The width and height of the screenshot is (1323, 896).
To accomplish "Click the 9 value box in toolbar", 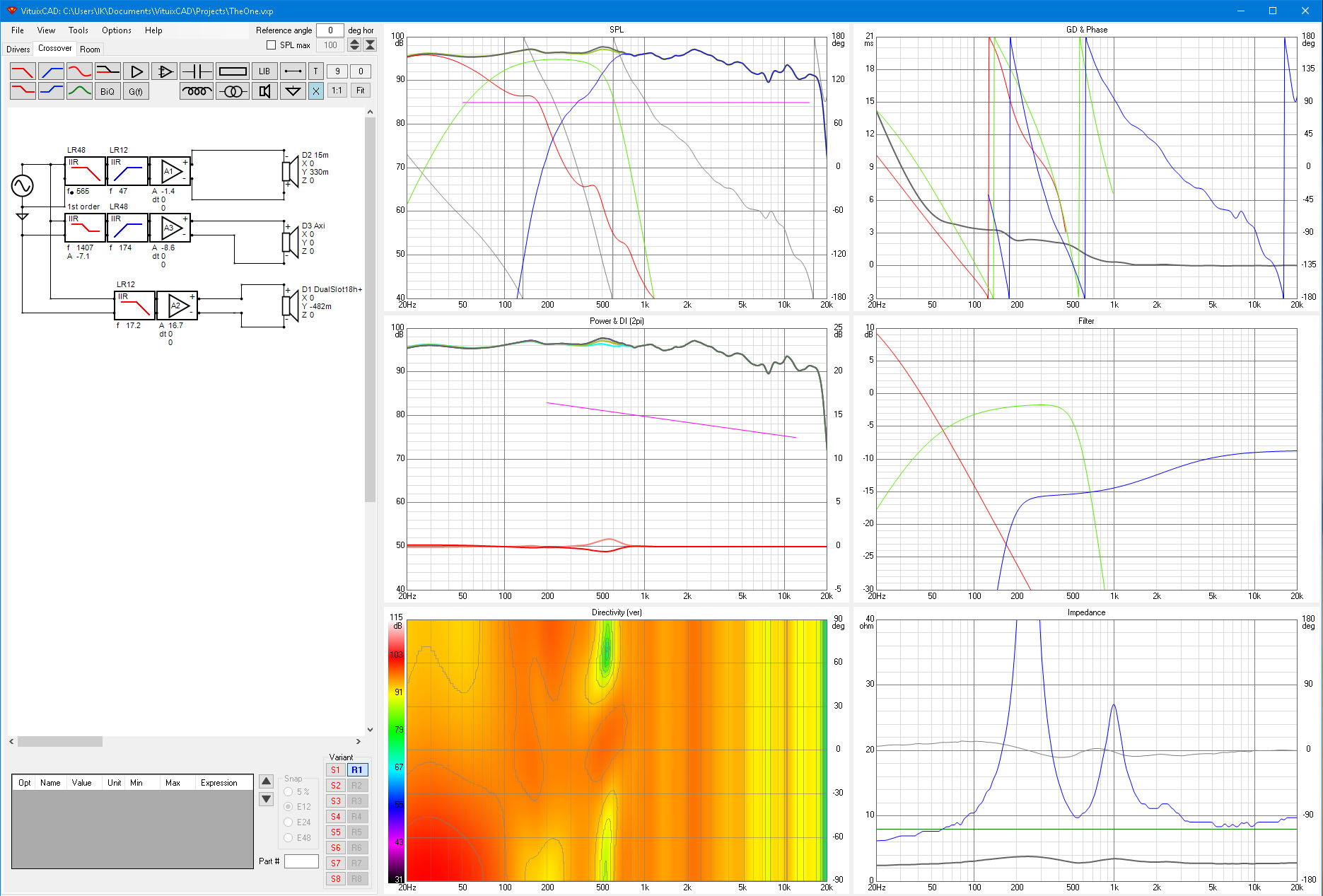I will (337, 71).
